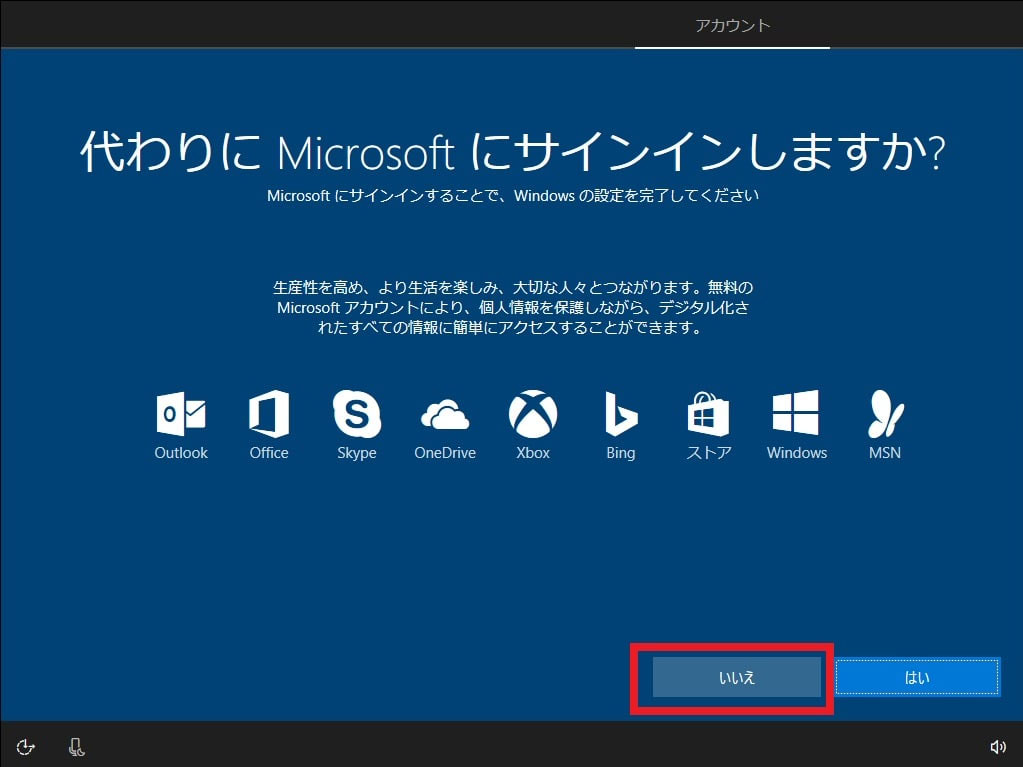The image size is (1023, 767).
Task: Click the subtitle about Windows の設定を完了
Action: coord(513,196)
